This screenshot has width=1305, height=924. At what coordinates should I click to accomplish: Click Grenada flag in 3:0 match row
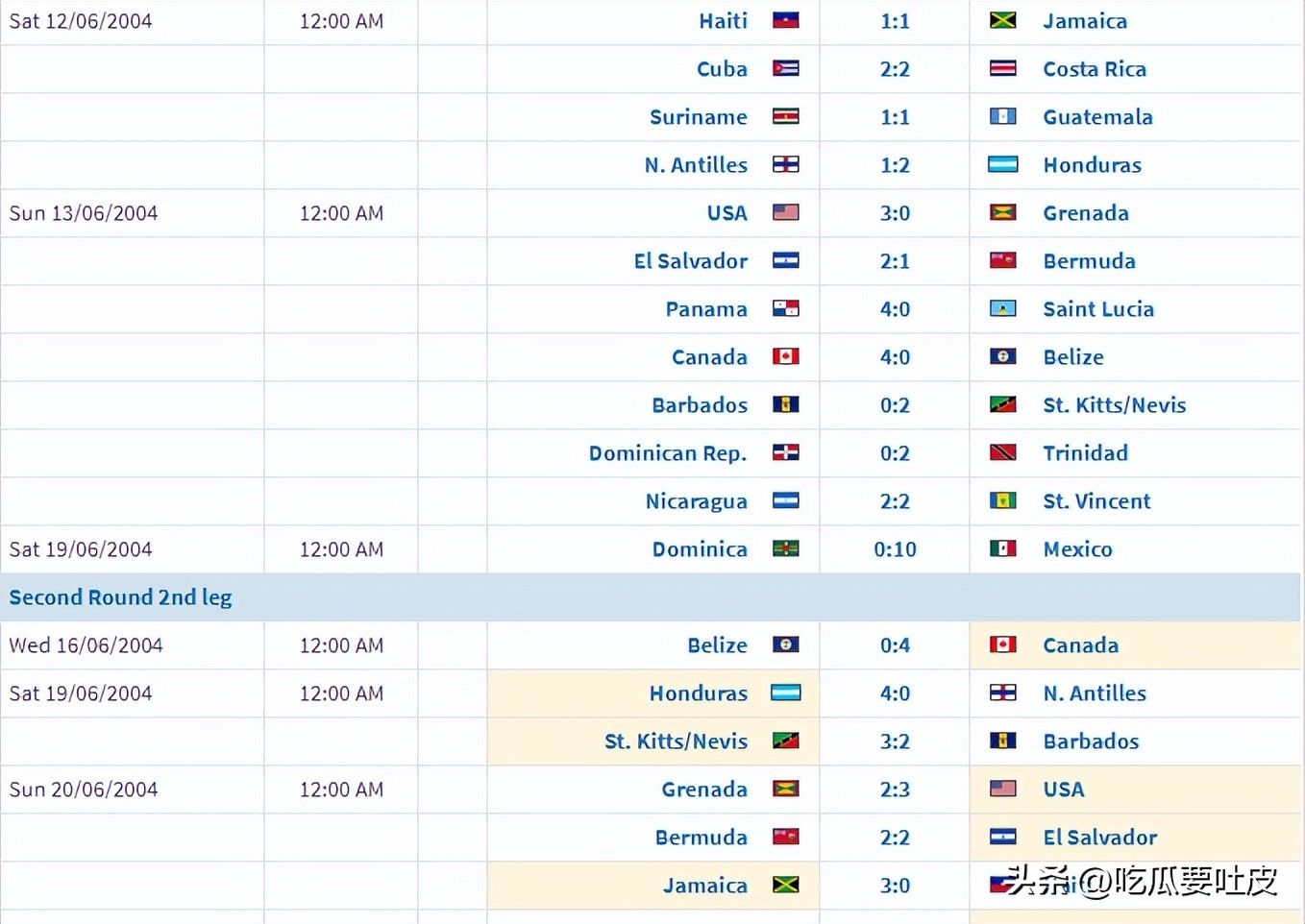[x=1002, y=212]
